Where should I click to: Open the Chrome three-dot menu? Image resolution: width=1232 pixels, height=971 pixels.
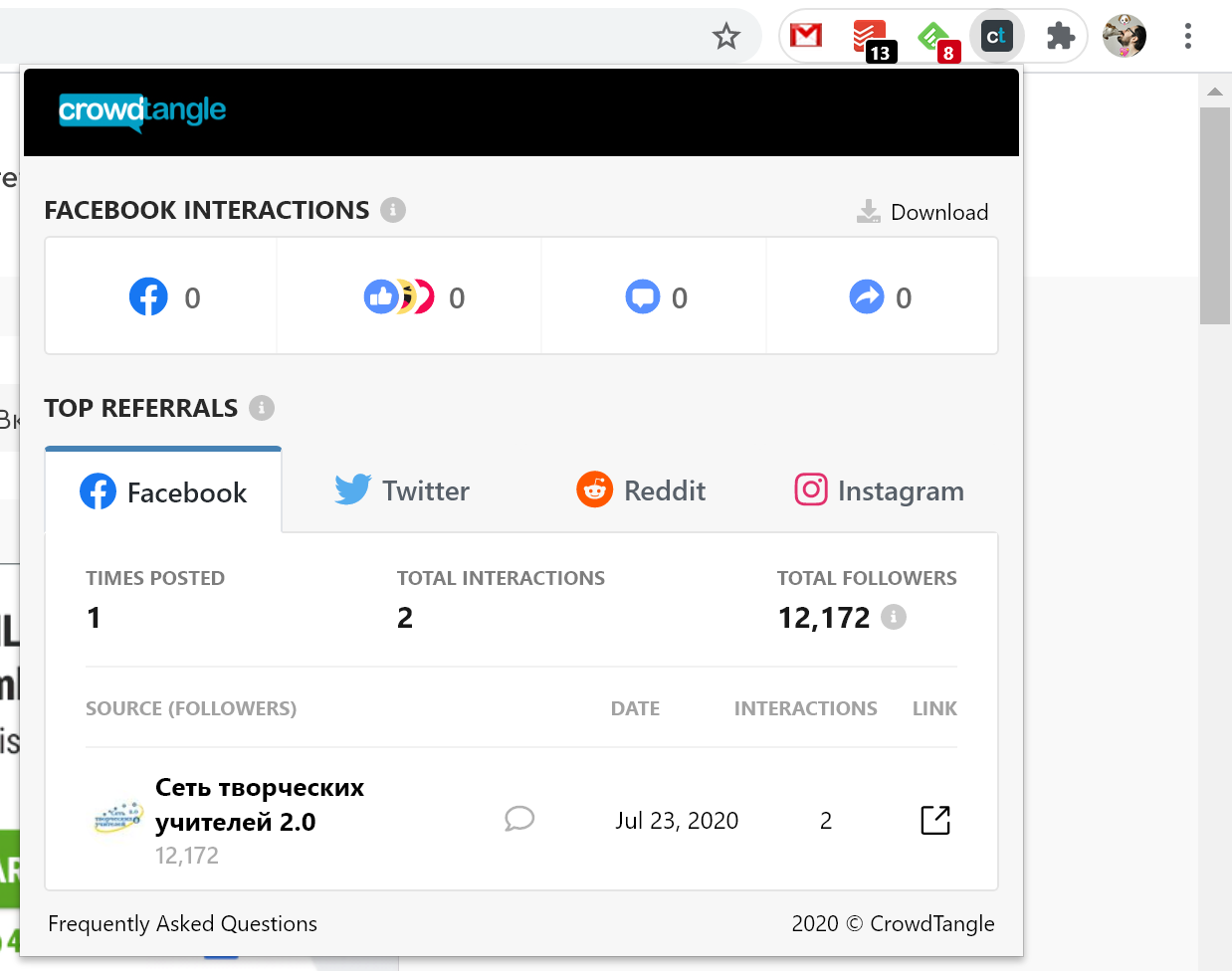coord(1187,37)
